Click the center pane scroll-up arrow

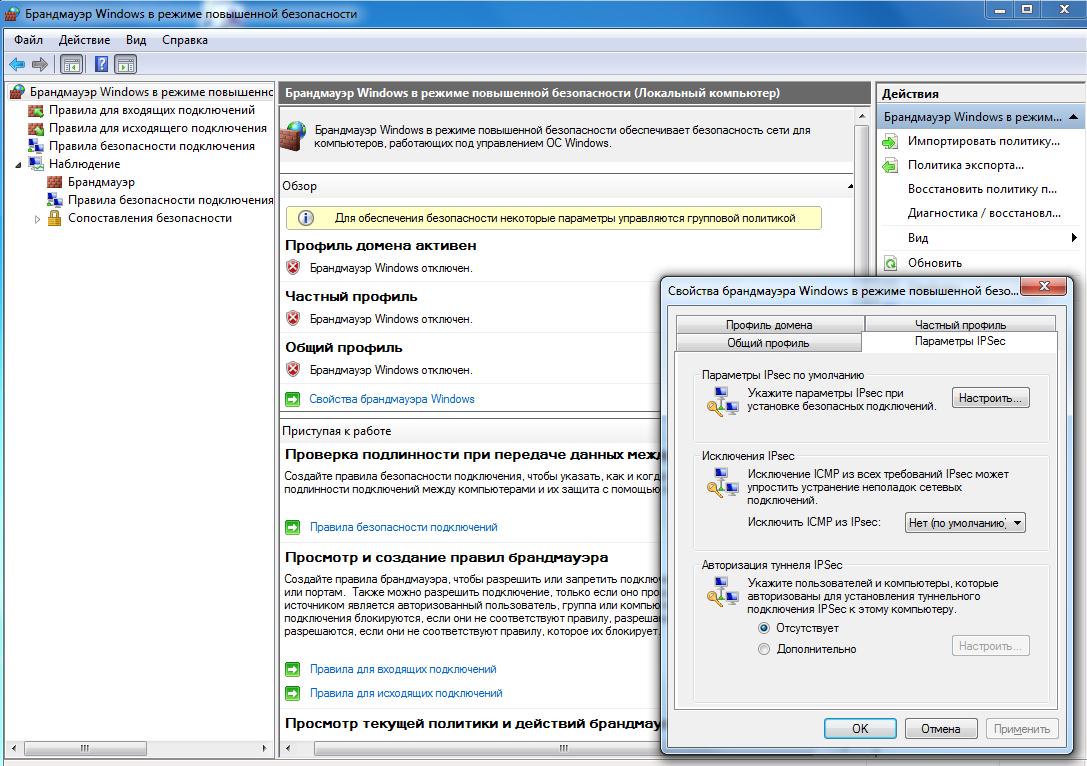862,116
